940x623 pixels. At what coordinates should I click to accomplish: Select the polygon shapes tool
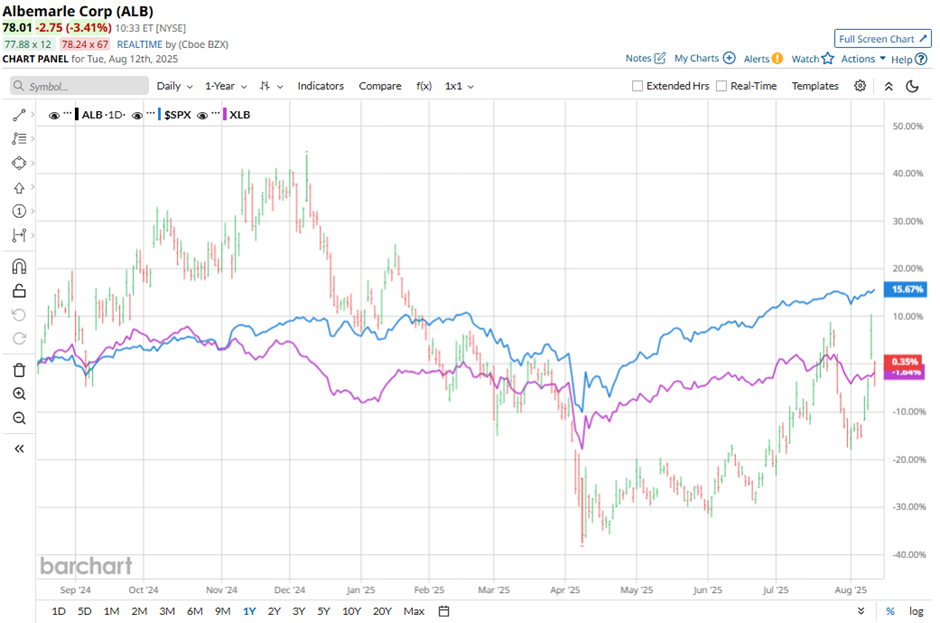click(x=19, y=163)
